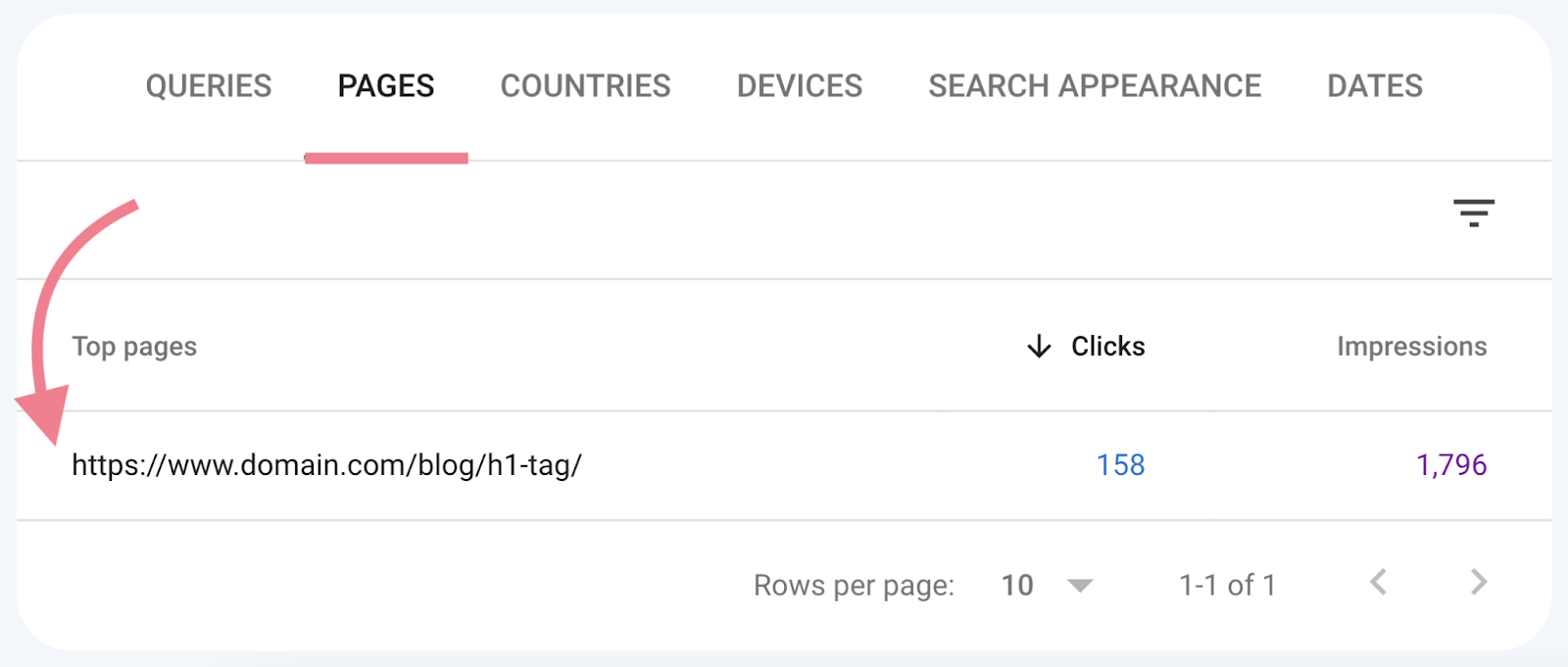The image size is (1568, 667).
Task: Open the rows per page dropdown arrow
Action: [1079, 585]
